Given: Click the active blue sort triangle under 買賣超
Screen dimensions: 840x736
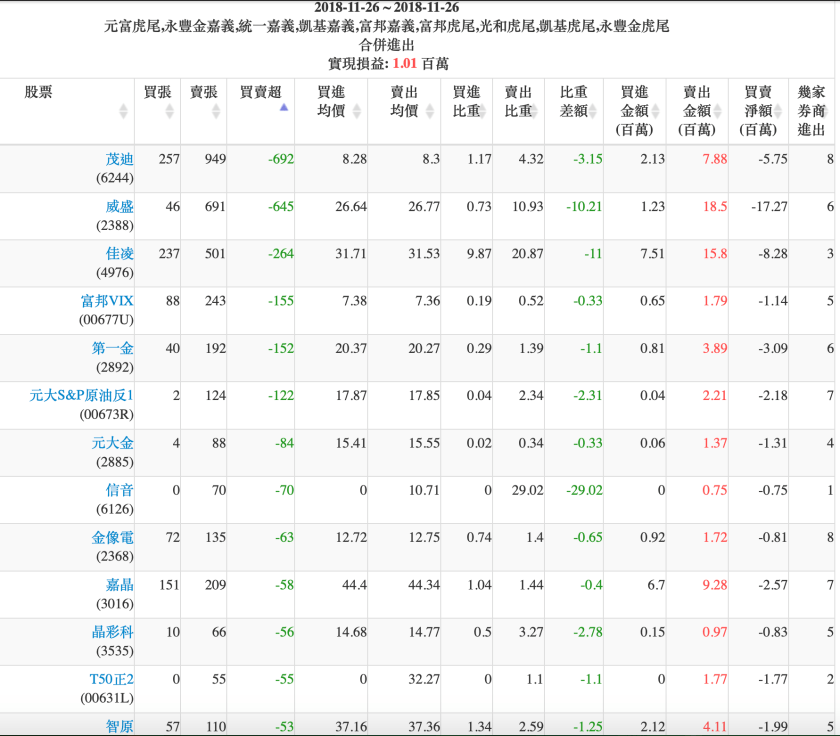Looking at the screenshot, I should tap(284, 108).
